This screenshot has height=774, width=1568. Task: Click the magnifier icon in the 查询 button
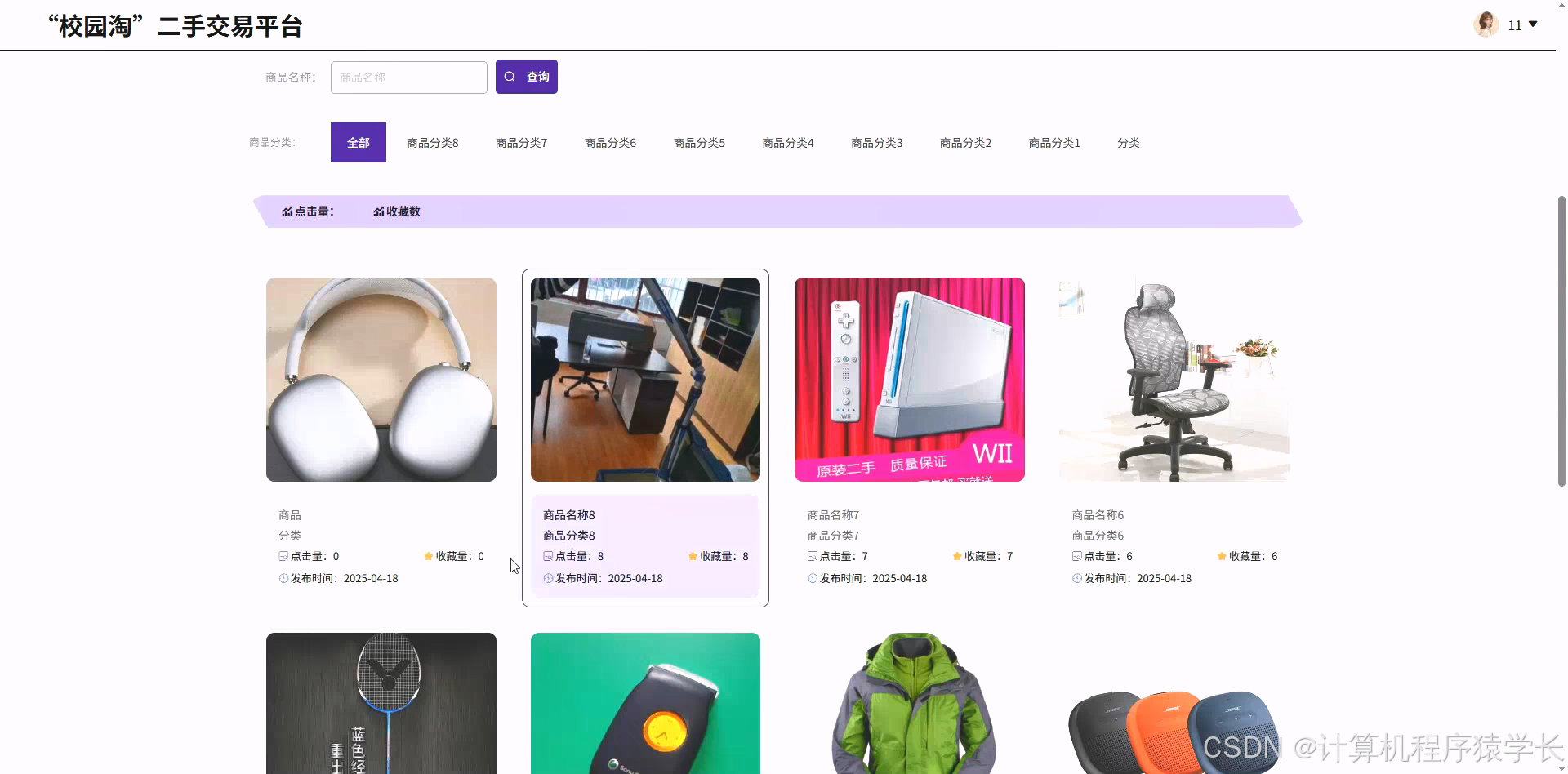point(510,76)
